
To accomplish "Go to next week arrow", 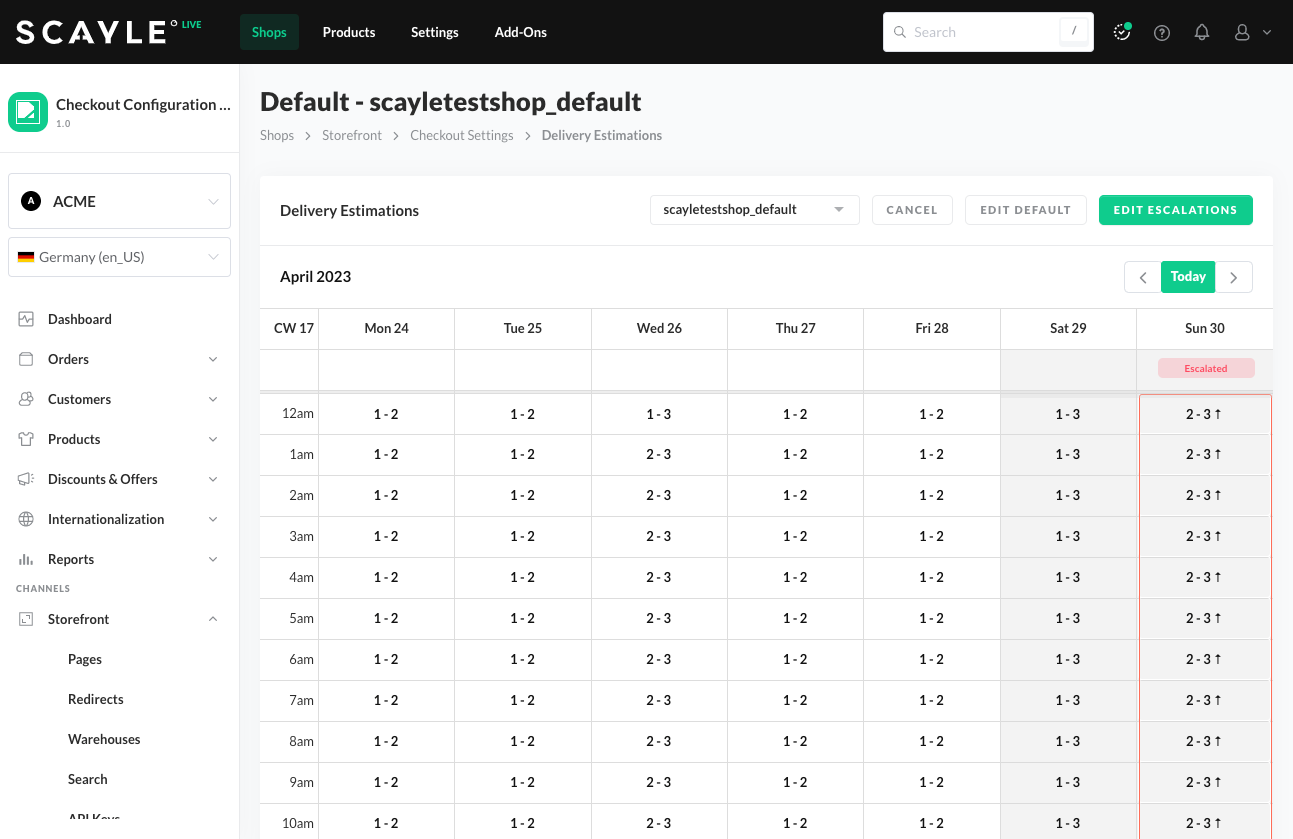I will (1234, 277).
